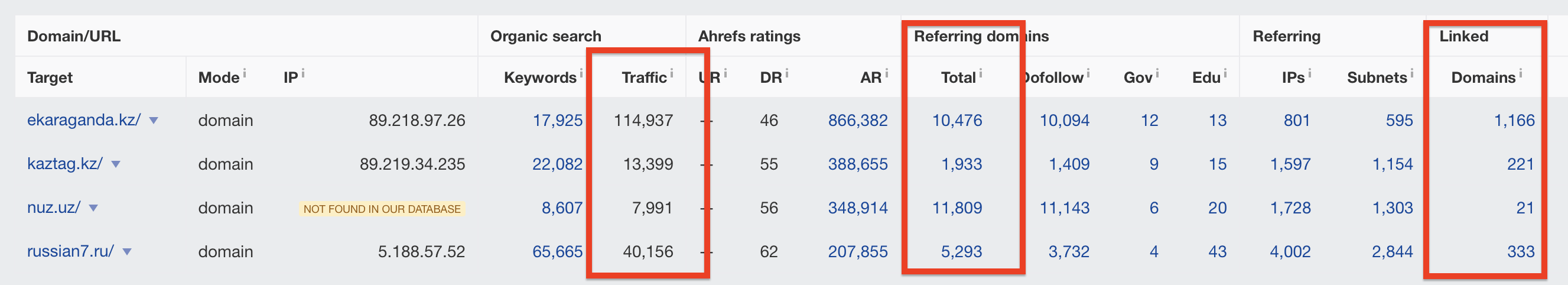This screenshot has width=1568, height=285.
Task: Click info icon next to AR header
Action: tap(886, 73)
